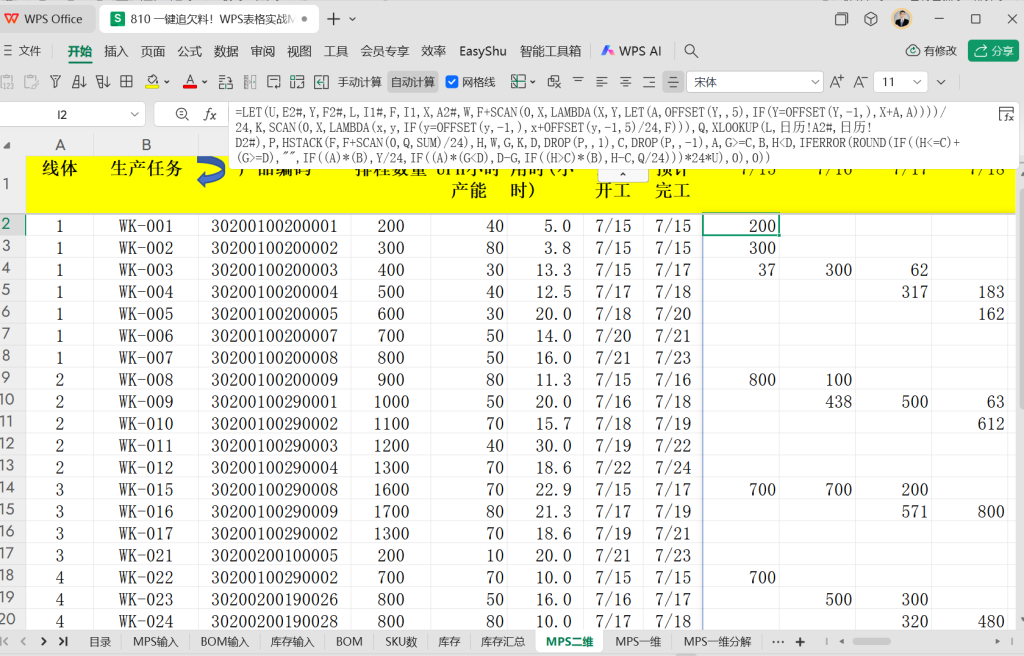Show more sheets with ellipsis button
This screenshot has height=656, width=1024.
coord(778,642)
